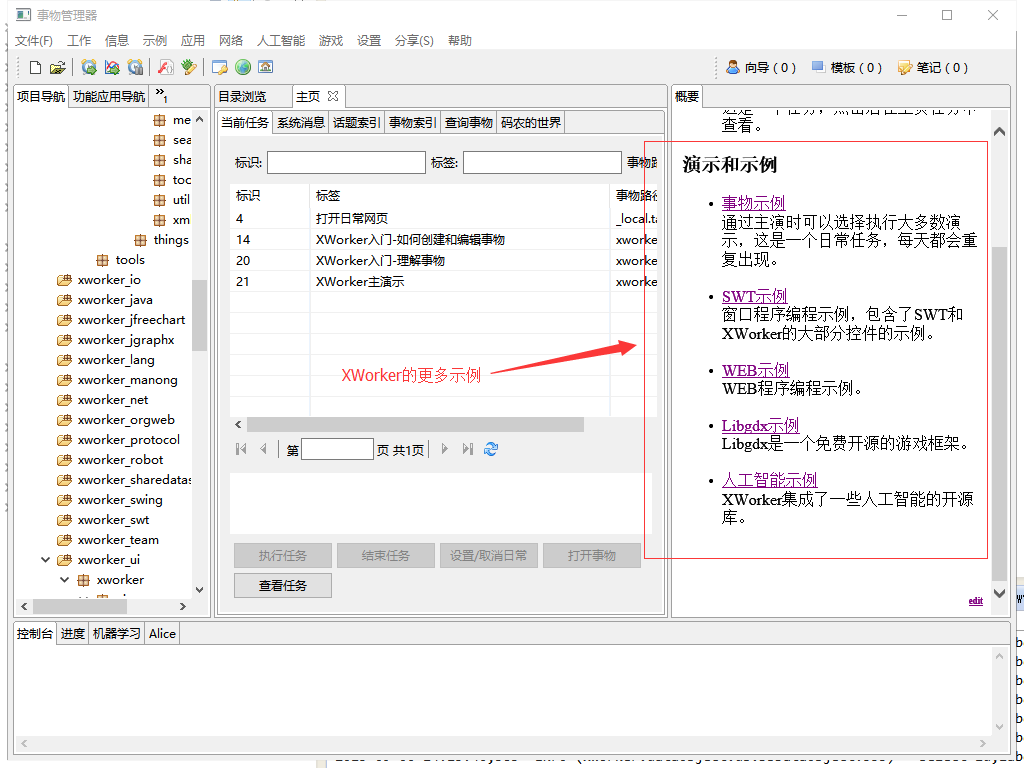Open the Libgdx示例 link
The height and width of the screenshot is (768, 1024).
click(x=760, y=426)
